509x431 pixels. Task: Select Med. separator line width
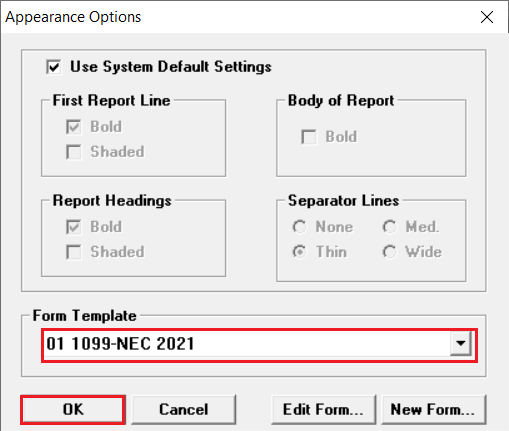(x=389, y=227)
